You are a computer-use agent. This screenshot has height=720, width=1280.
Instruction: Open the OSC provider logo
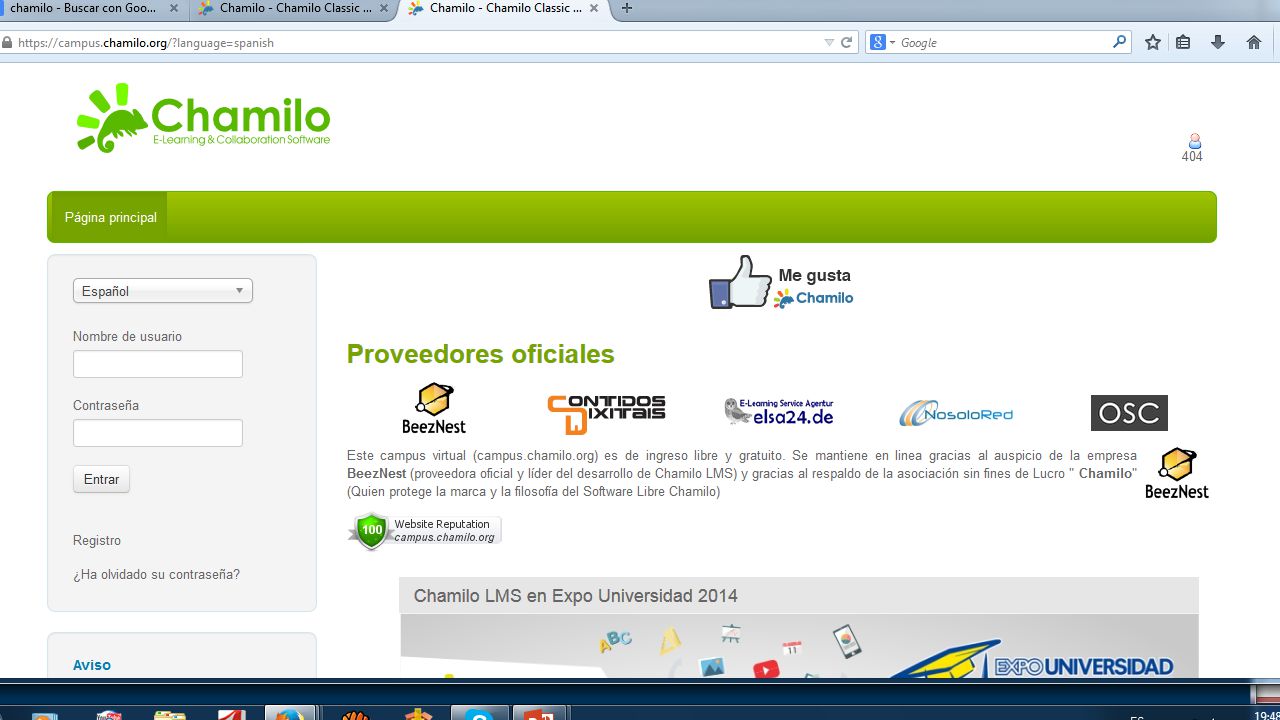(x=1129, y=413)
